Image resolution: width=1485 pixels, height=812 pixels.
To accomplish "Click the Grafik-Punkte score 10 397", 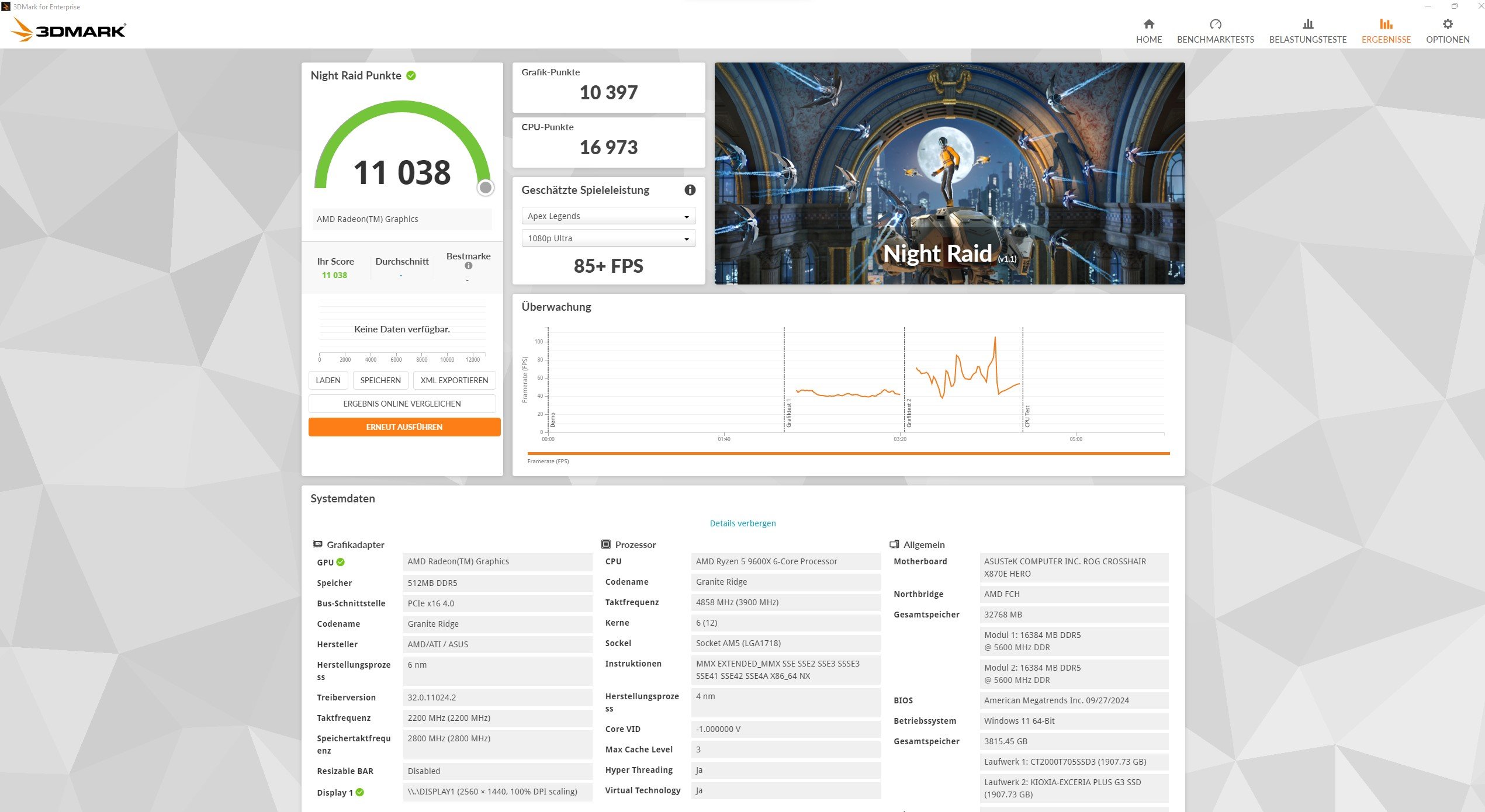I will (608, 92).
